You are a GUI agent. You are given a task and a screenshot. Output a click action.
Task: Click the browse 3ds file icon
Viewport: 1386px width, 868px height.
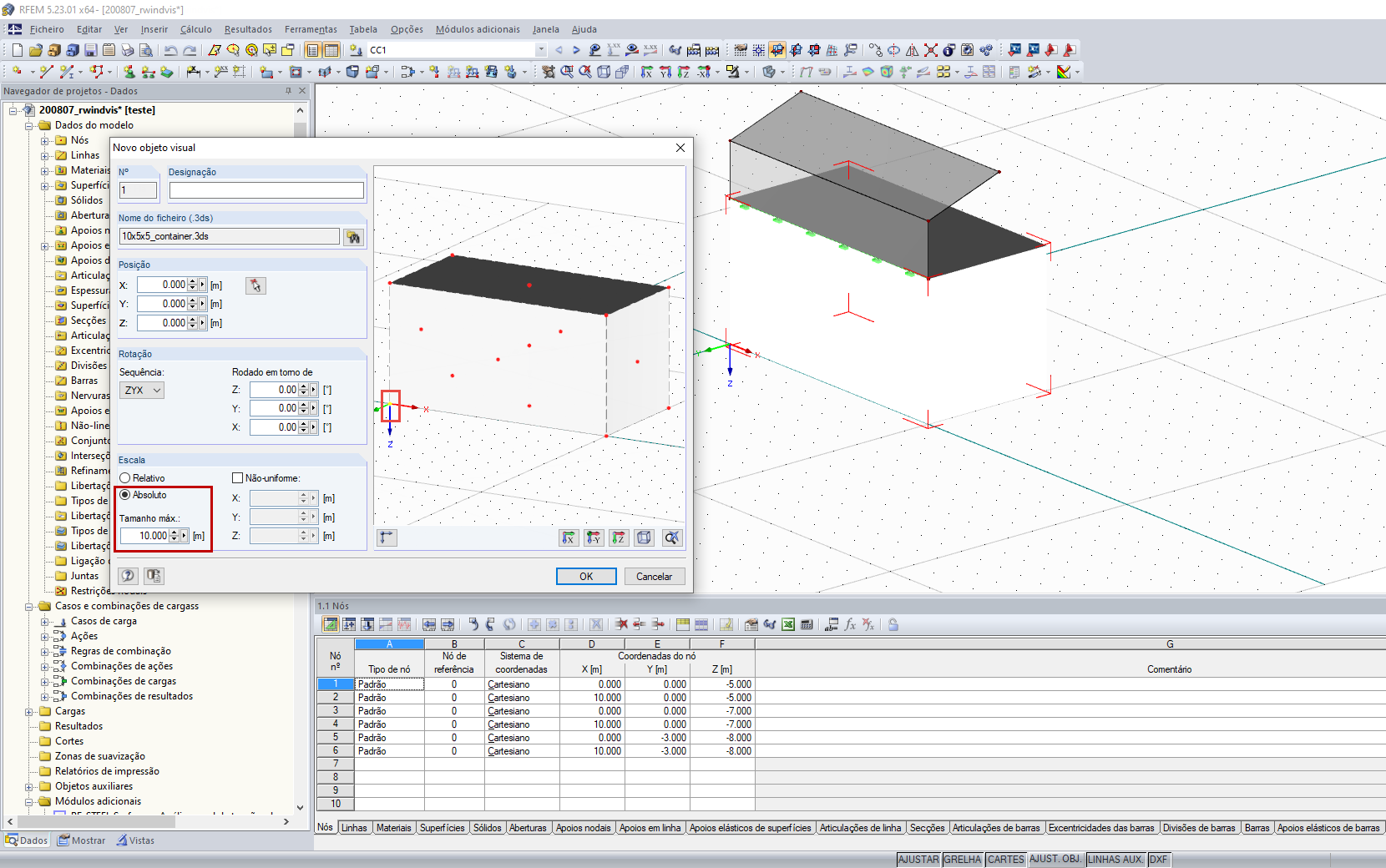(x=354, y=237)
